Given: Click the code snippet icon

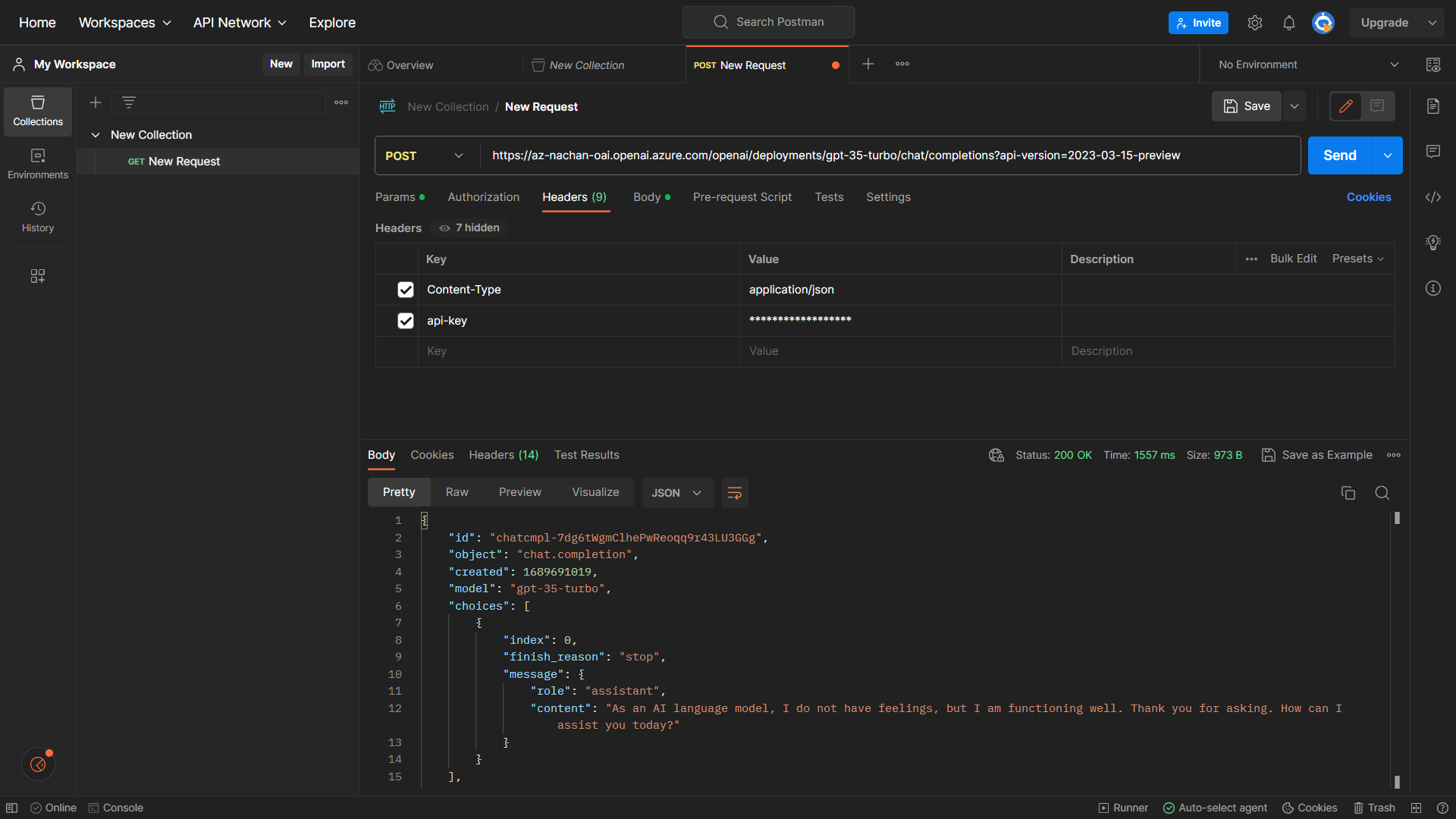Looking at the screenshot, I should coord(1432,197).
